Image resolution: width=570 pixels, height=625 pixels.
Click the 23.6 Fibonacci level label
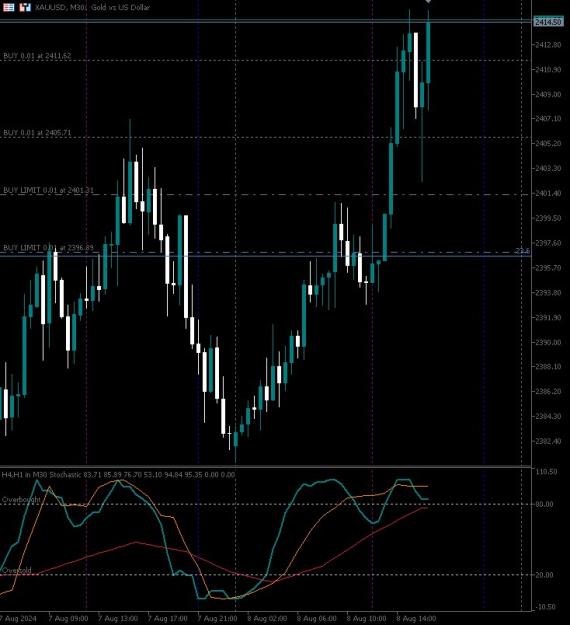click(522, 251)
